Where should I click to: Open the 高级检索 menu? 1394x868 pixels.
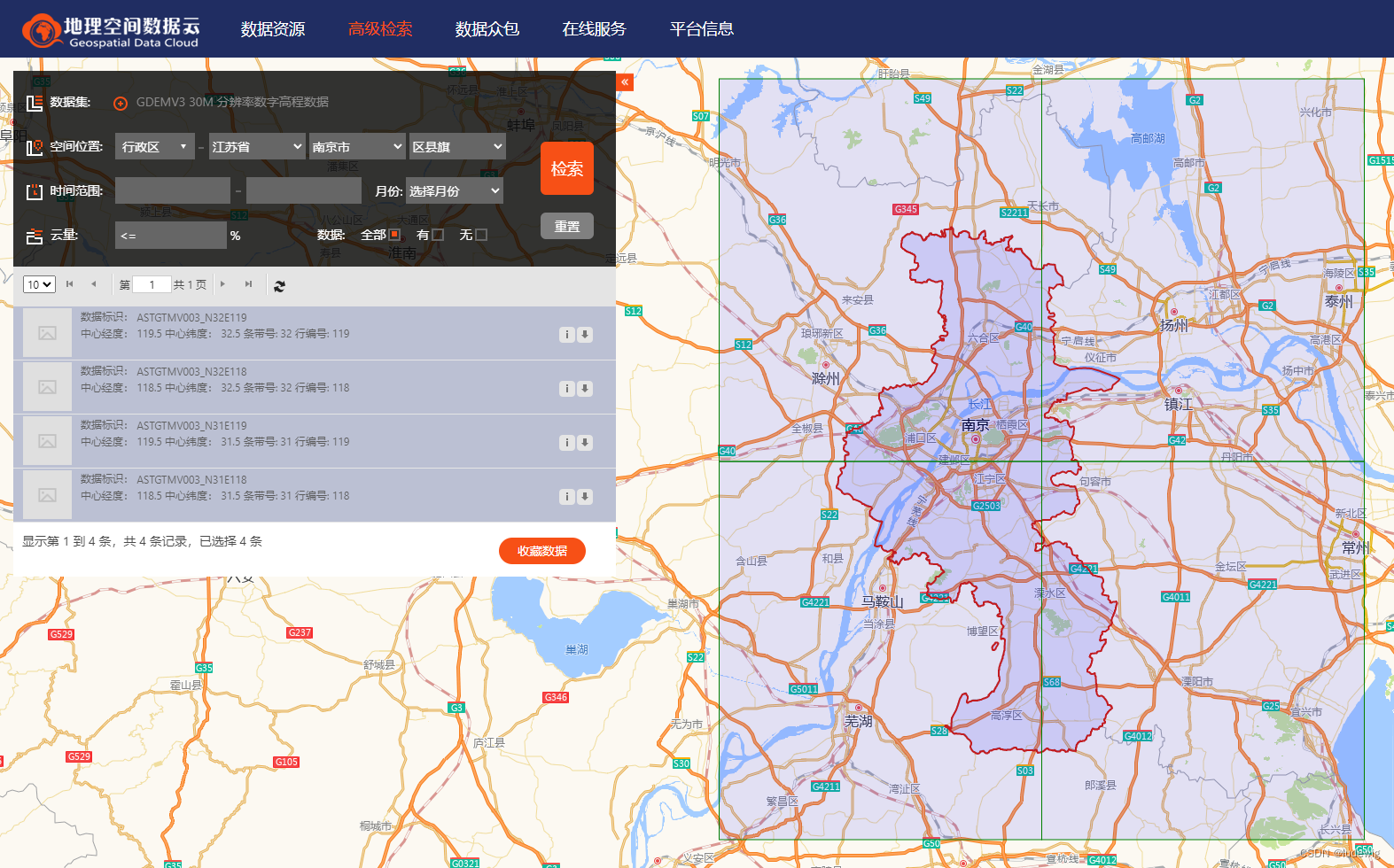point(380,29)
